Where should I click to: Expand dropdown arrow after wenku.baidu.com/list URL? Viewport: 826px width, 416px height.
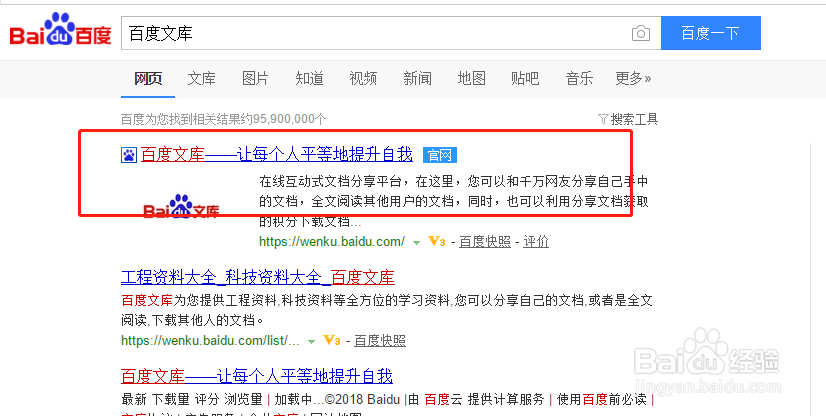(311, 342)
